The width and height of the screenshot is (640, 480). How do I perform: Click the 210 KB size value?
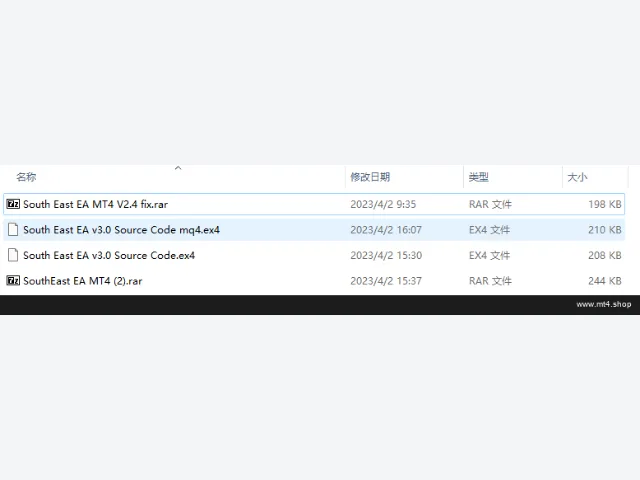(605, 230)
